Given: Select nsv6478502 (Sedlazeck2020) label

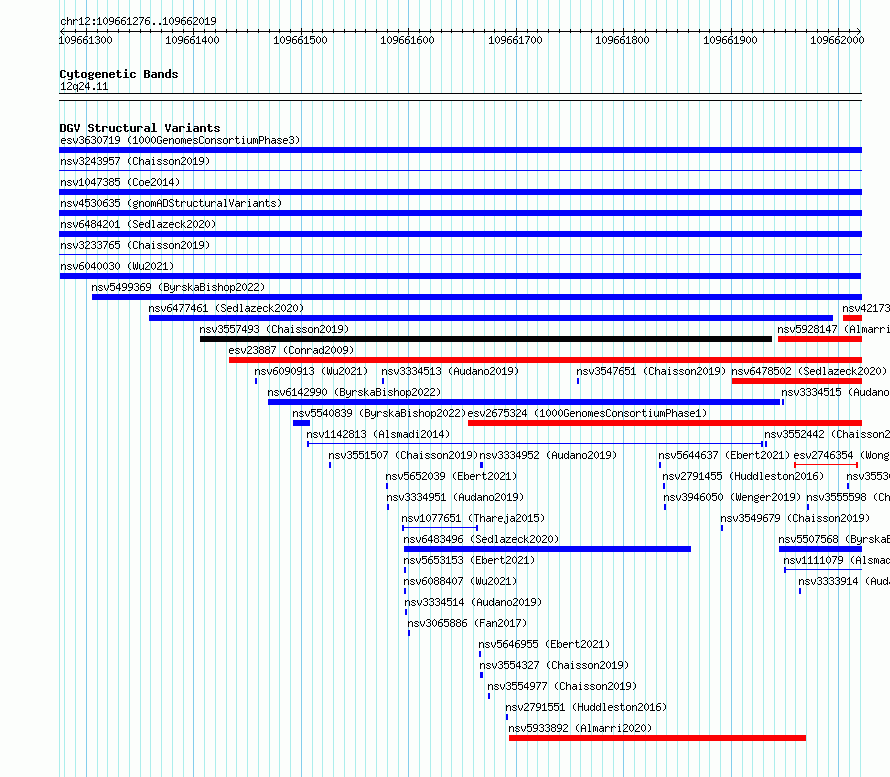Looking at the screenshot, I should pyautogui.click(x=809, y=371).
